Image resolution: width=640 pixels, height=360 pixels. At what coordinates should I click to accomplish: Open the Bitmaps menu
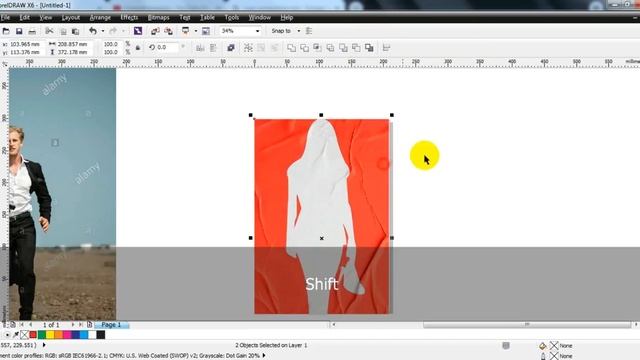[158, 18]
